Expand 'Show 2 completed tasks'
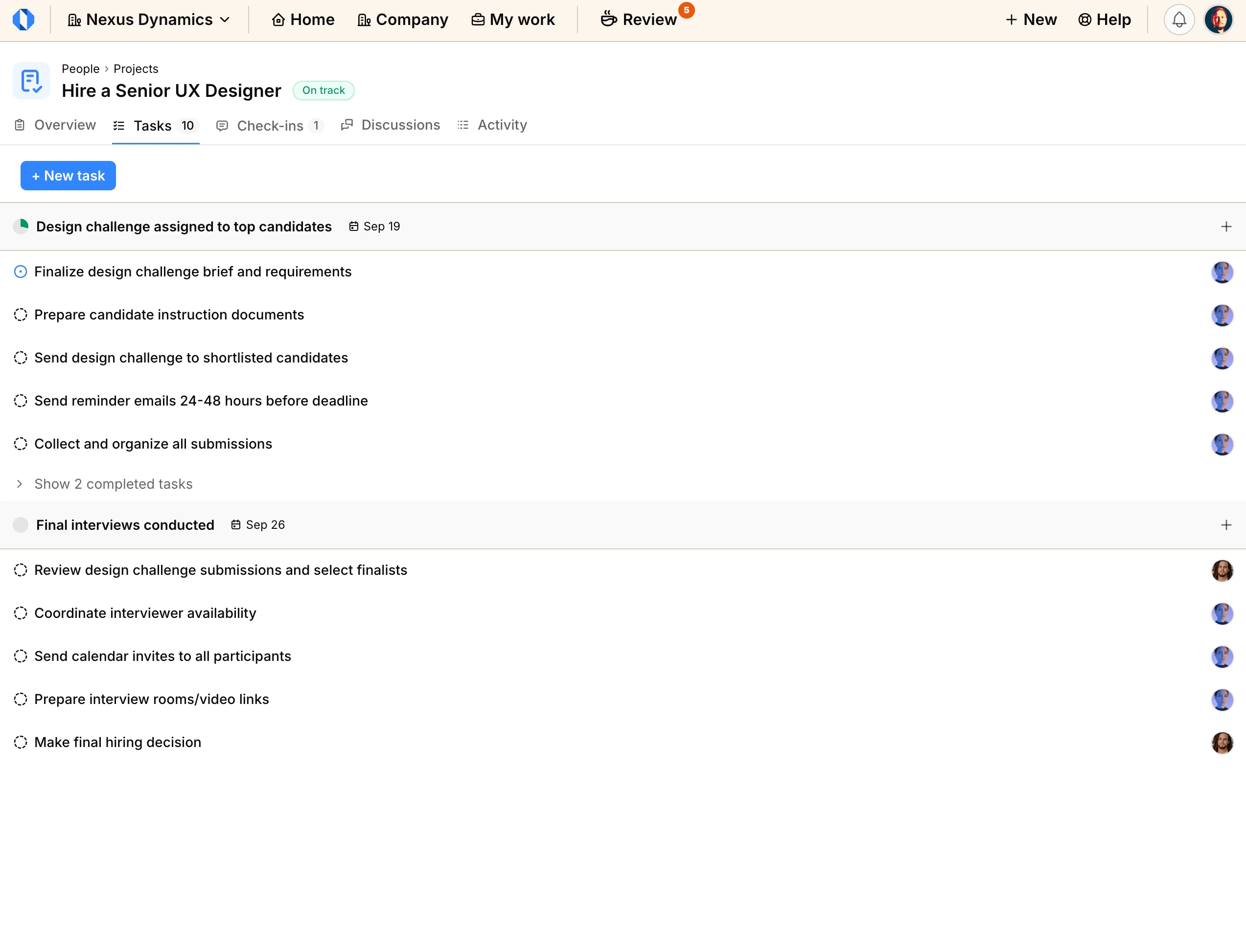Viewport: 1246px width, 952px height. click(x=113, y=484)
